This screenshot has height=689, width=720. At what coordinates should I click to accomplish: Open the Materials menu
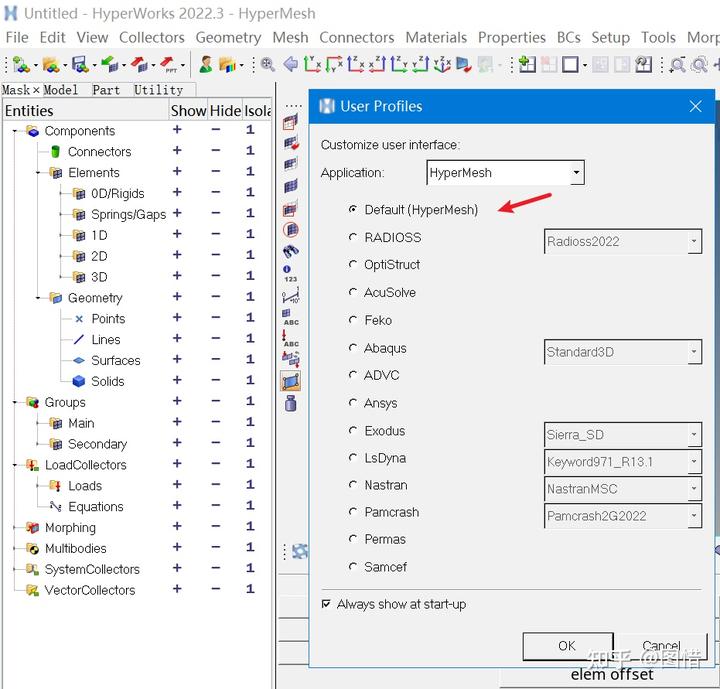click(436, 37)
